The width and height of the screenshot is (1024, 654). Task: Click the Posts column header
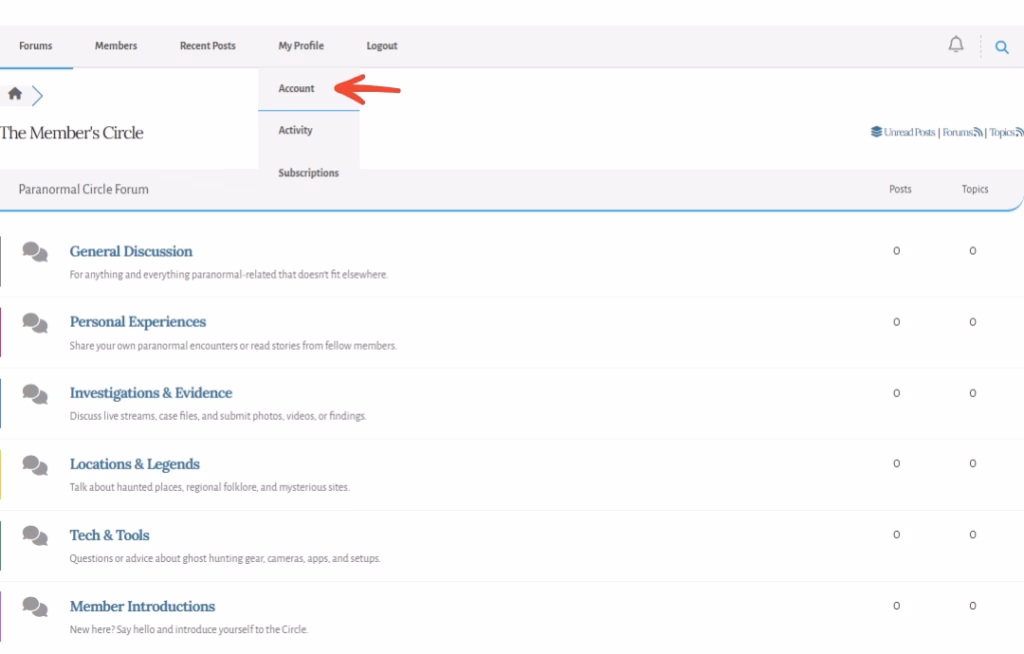[x=900, y=189]
